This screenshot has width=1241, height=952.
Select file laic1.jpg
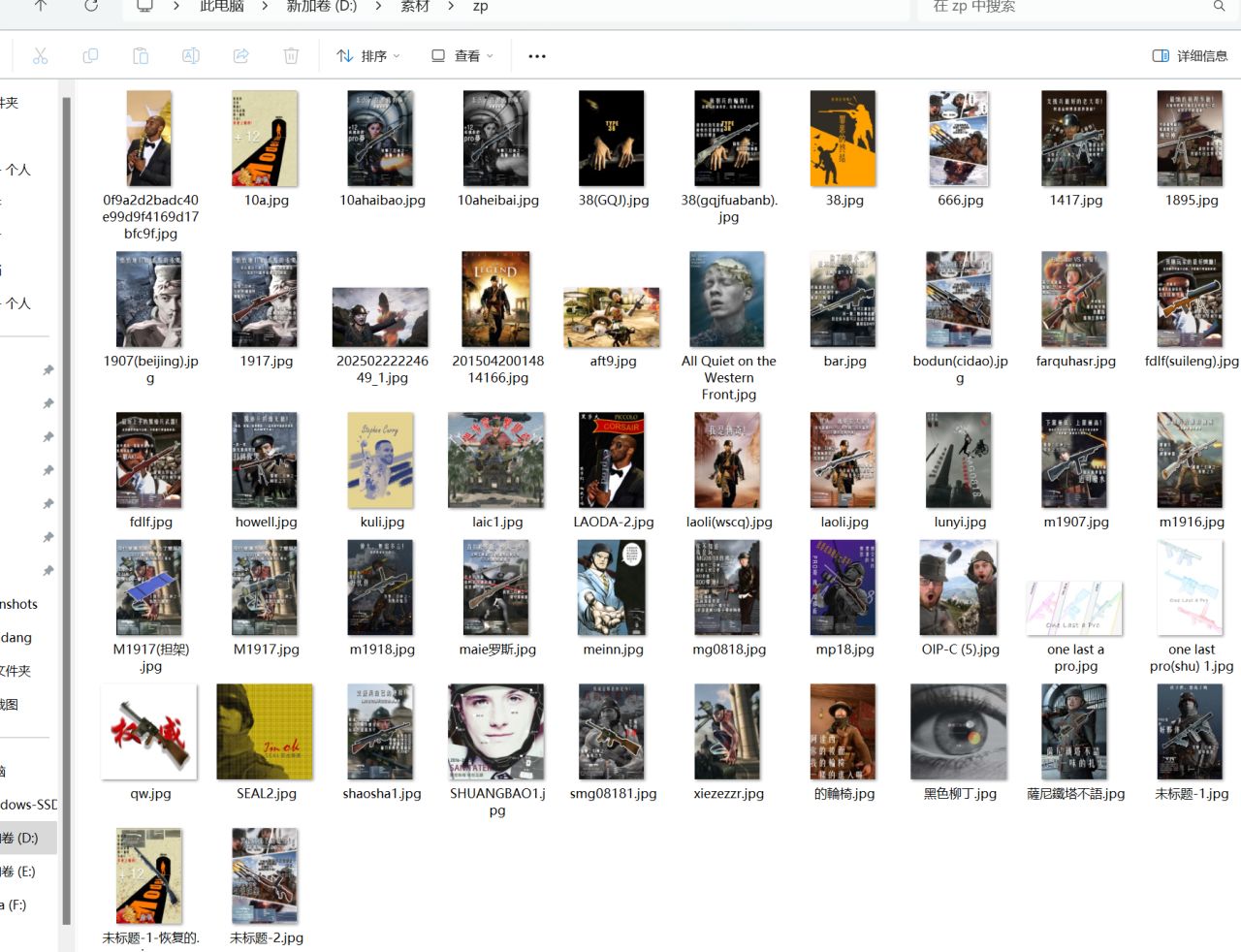pyautogui.click(x=497, y=471)
